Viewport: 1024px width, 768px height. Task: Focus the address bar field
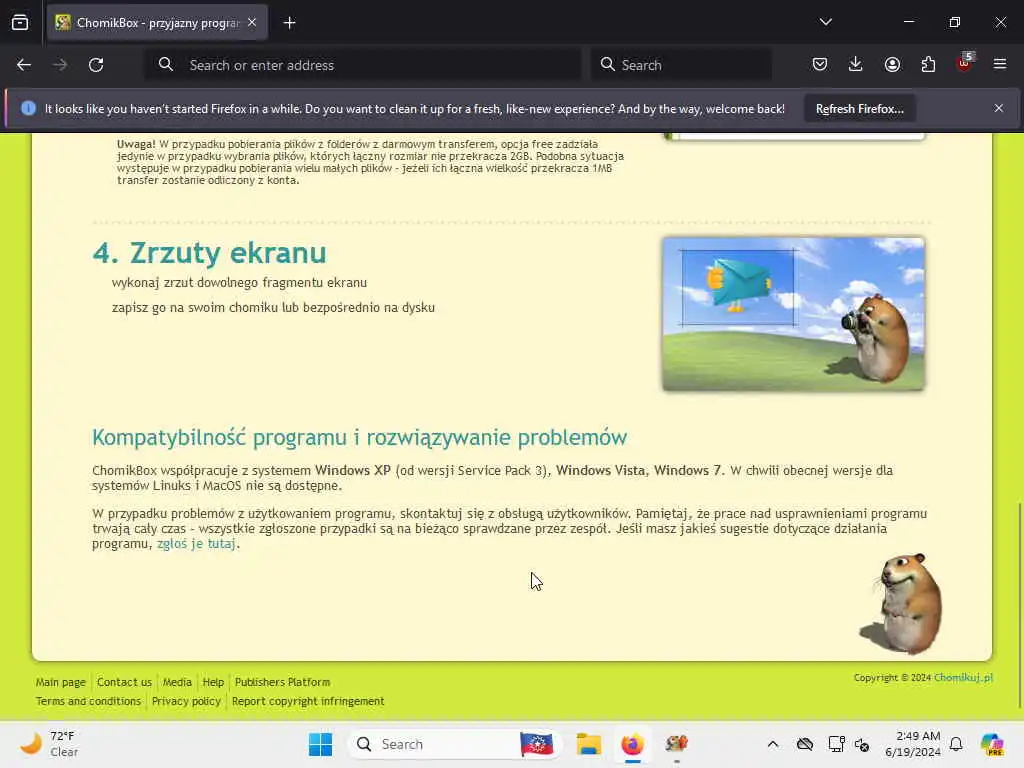363,65
